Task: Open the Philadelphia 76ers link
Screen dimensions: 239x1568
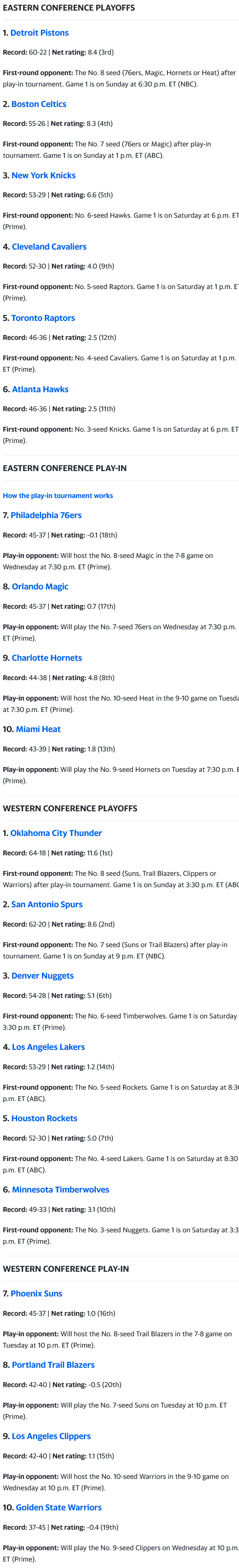Action: click(x=45, y=515)
